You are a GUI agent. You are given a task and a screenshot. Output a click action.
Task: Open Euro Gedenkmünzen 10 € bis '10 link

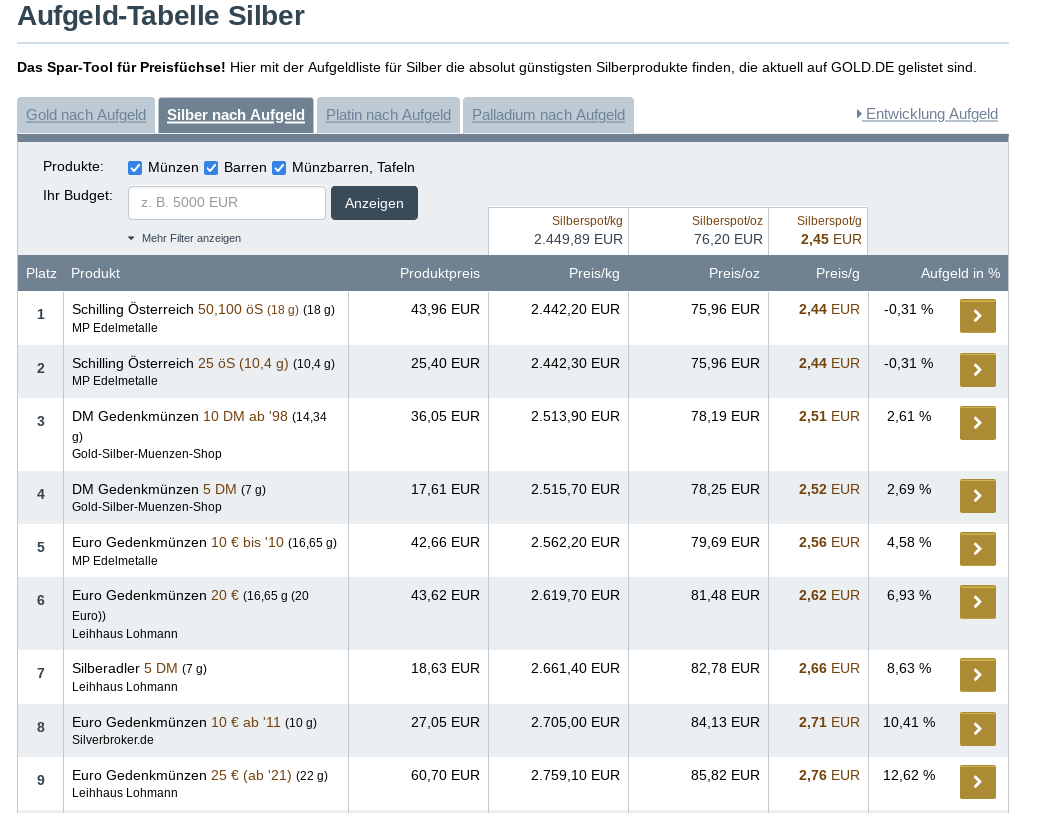(x=204, y=542)
